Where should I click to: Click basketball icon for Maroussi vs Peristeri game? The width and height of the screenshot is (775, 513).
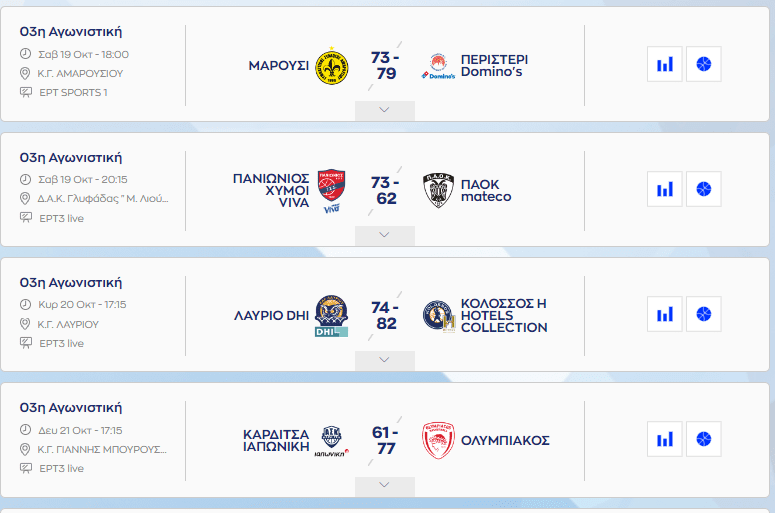704,65
